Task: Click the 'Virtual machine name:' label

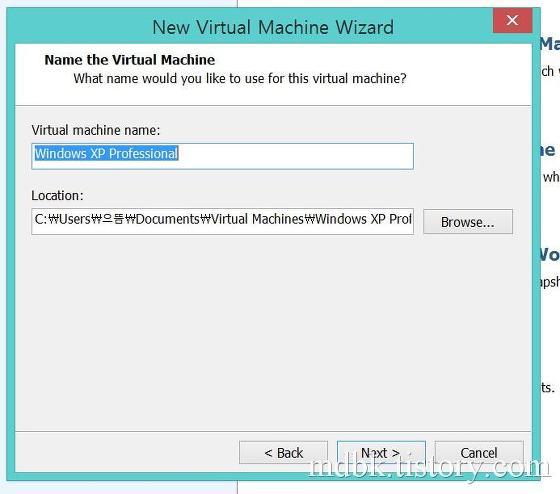Action: click(96, 130)
